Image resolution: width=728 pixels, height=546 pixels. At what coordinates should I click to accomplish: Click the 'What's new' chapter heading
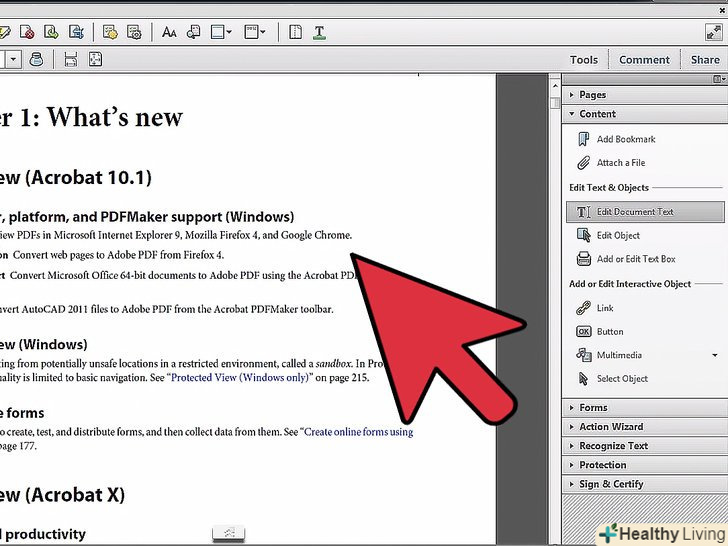point(114,117)
